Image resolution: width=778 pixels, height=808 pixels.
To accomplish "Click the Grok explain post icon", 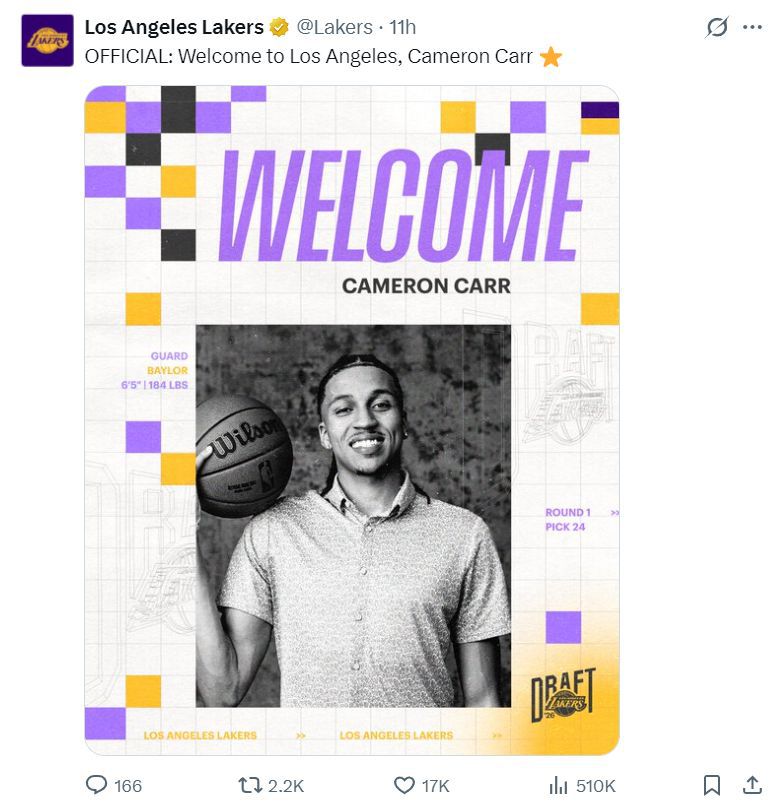I will (717, 27).
